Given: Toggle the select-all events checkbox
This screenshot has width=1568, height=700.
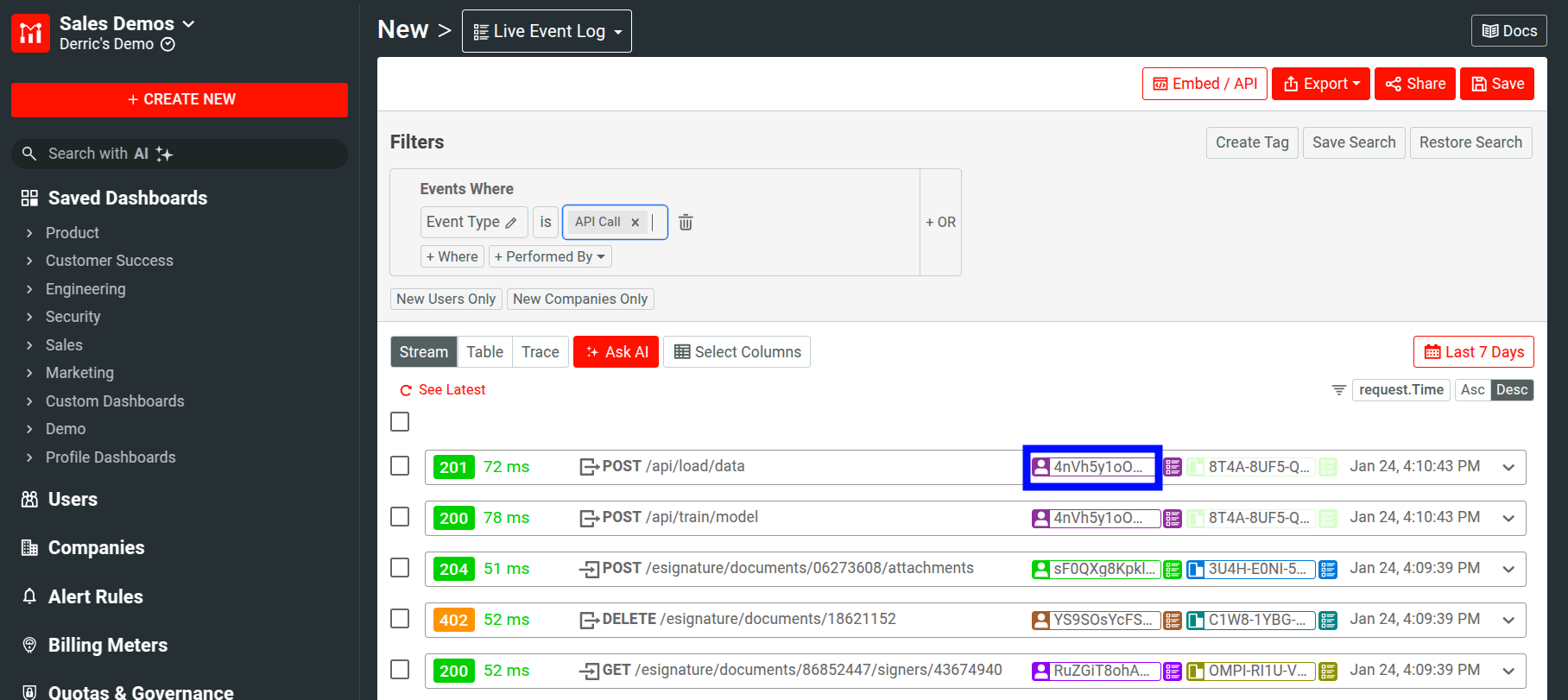Looking at the screenshot, I should (400, 422).
